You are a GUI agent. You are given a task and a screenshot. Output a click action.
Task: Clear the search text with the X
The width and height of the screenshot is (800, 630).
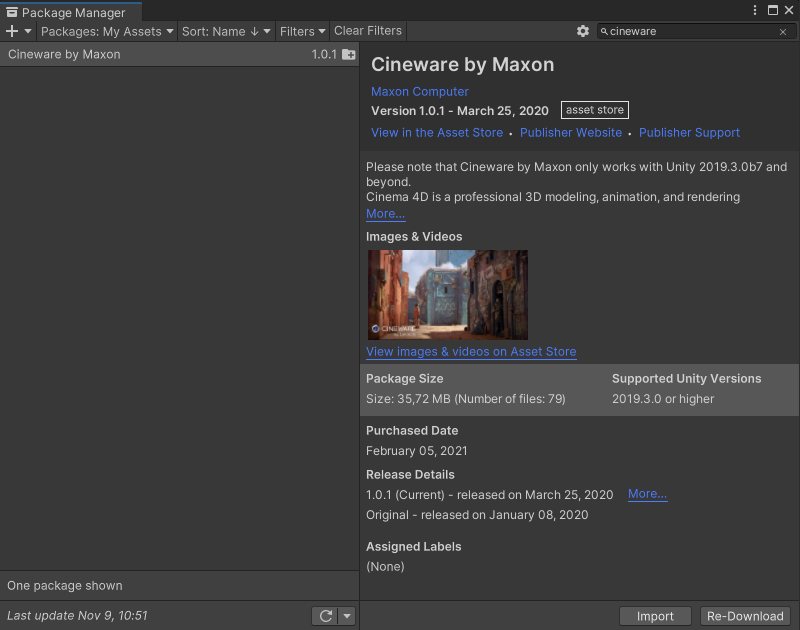(783, 32)
